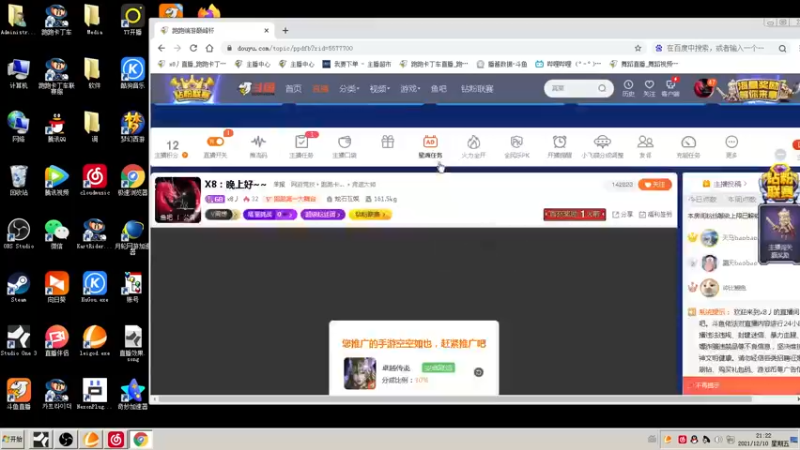Image resolution: width=800 pixels, height=450 pixels.
Task: Open the Steam desktop shortcut
Action: click(18, 287)
